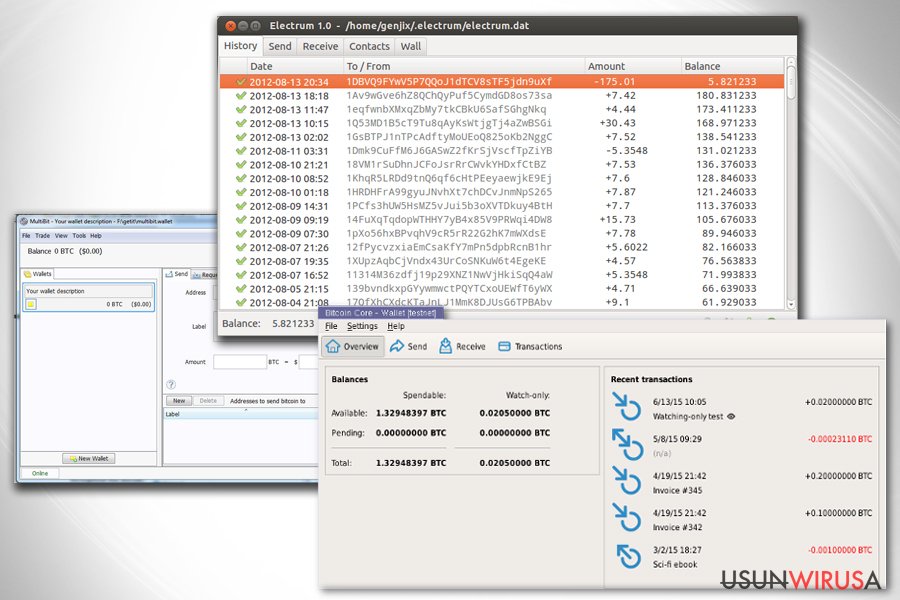Click the -0.00023110 BTC amount in Recent transactions
900x600 pixels.
pos(840,439)
